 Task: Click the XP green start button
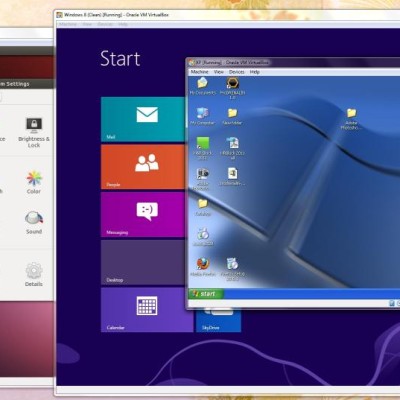(x=206, y=294)
